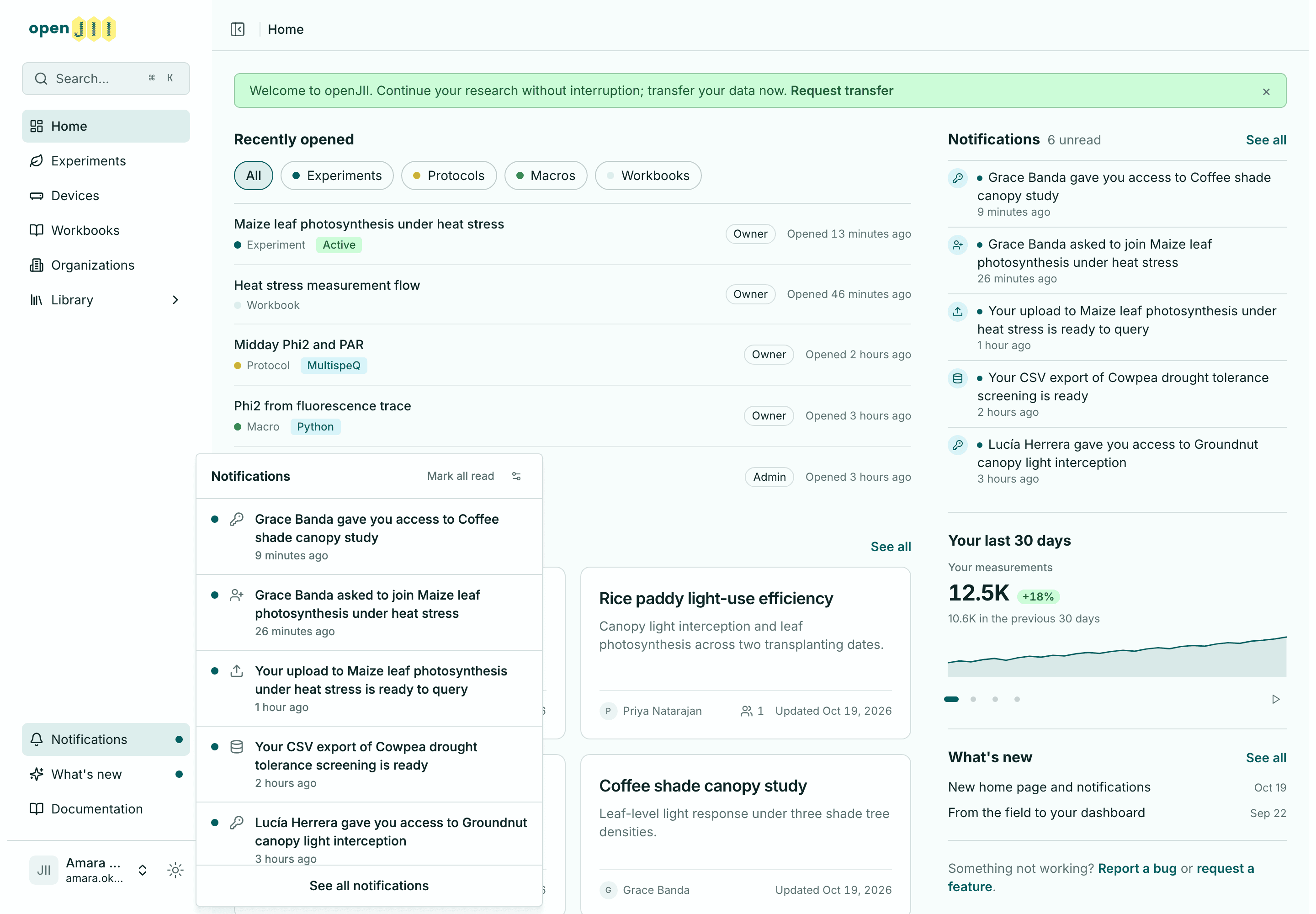Click upload icon in popup notification list

pos(237,671)
